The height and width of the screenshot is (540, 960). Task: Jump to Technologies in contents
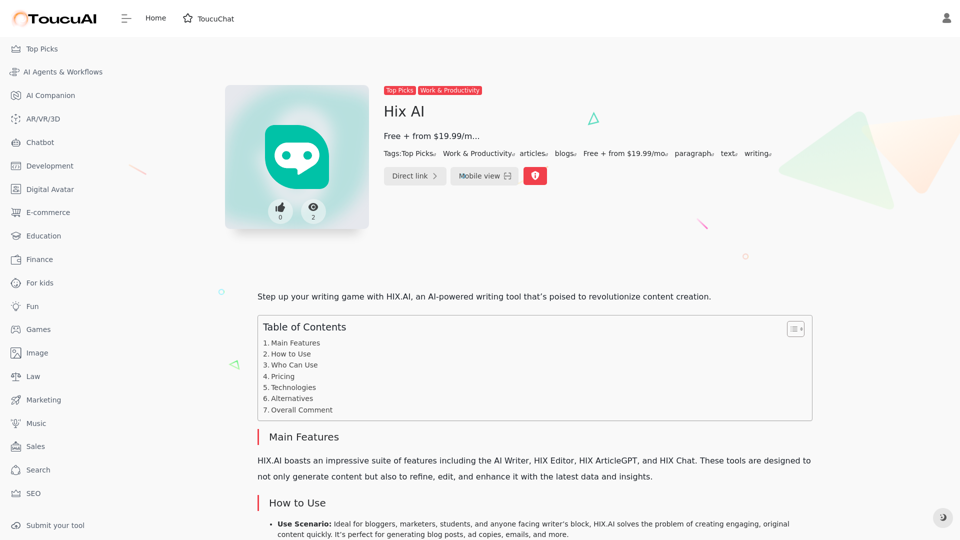point(293,388)
